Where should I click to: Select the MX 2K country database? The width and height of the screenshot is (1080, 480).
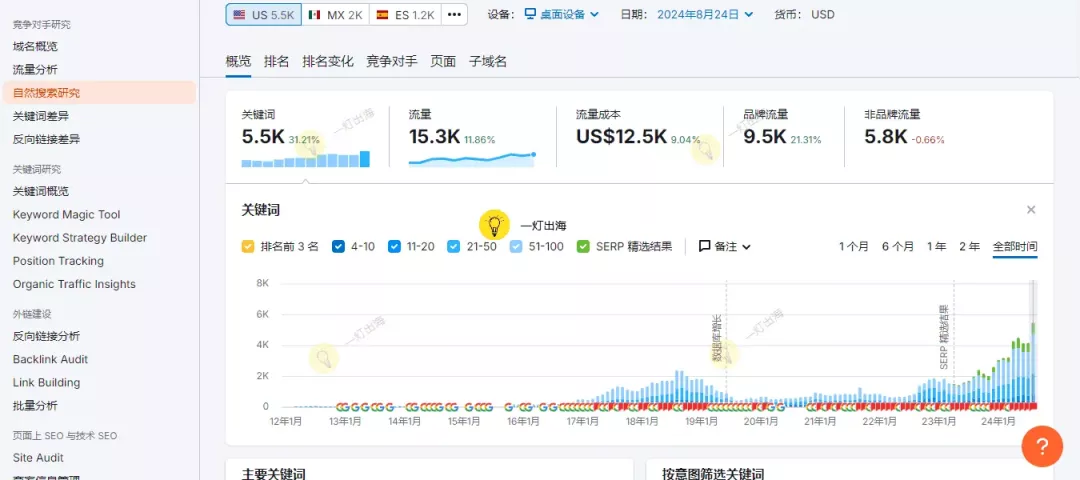tap(335, 15)
